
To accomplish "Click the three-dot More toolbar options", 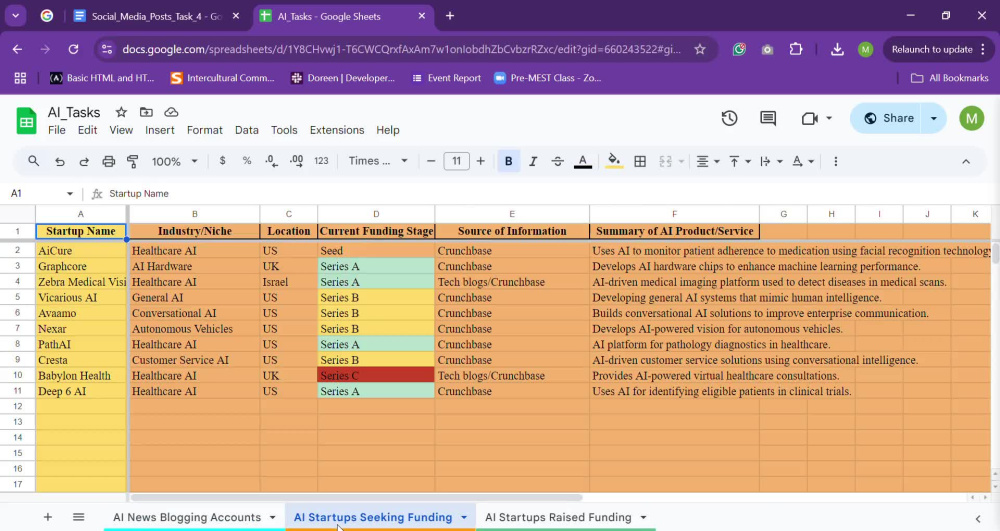I will (835, 161).
